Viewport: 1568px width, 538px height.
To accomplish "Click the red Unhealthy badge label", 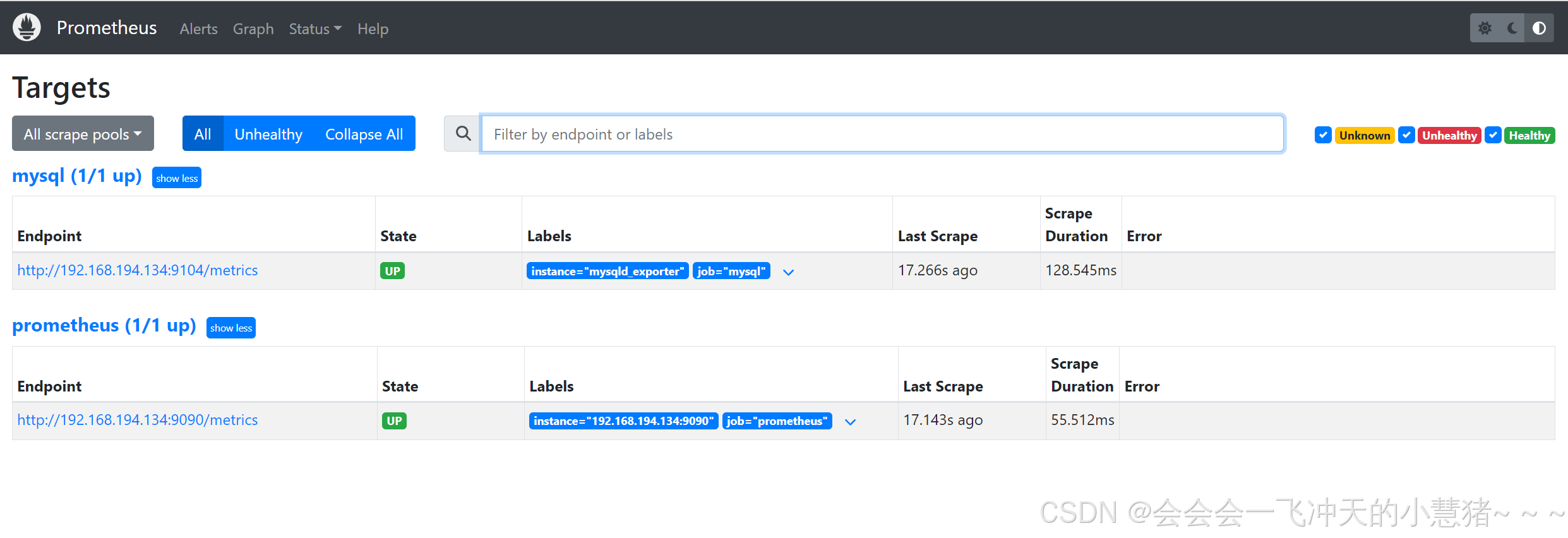I will (x=1449, y=135).
